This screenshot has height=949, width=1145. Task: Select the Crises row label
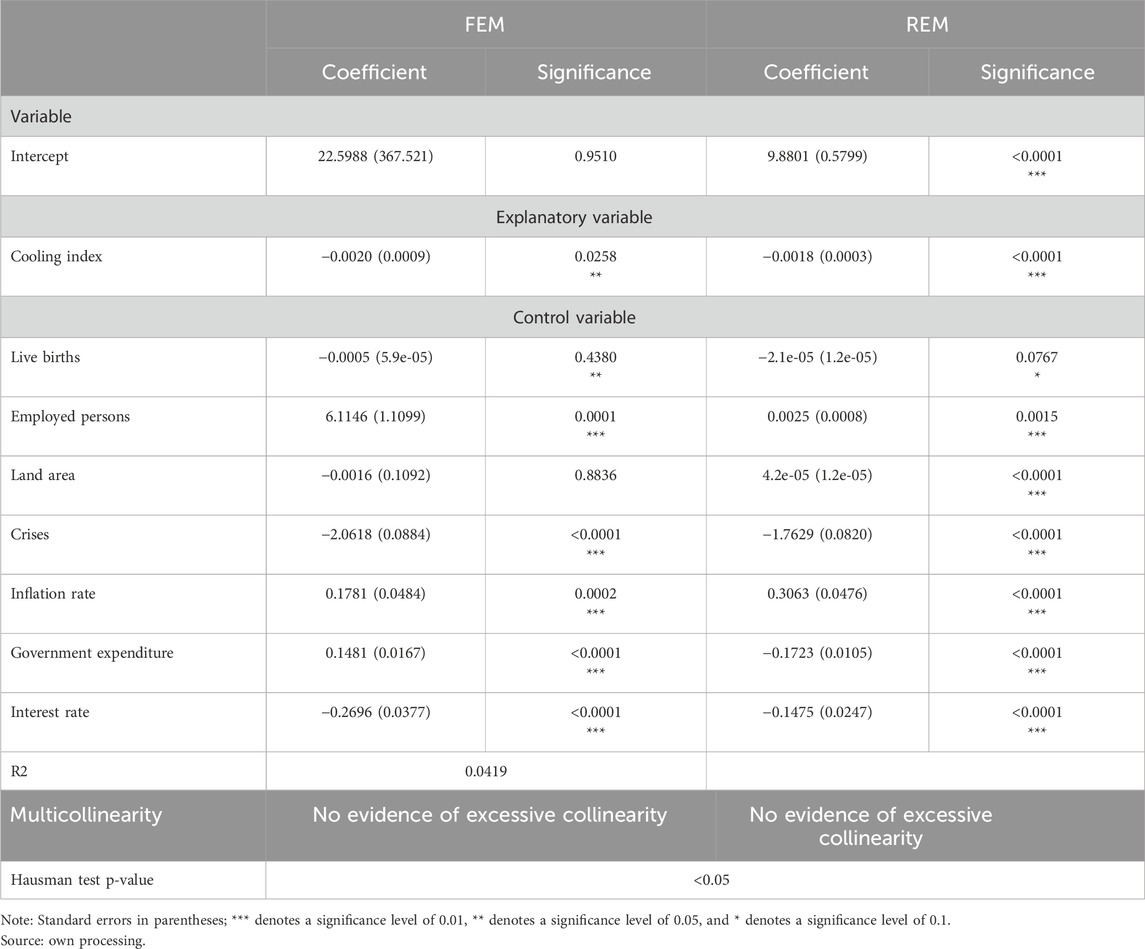[30, 534]
